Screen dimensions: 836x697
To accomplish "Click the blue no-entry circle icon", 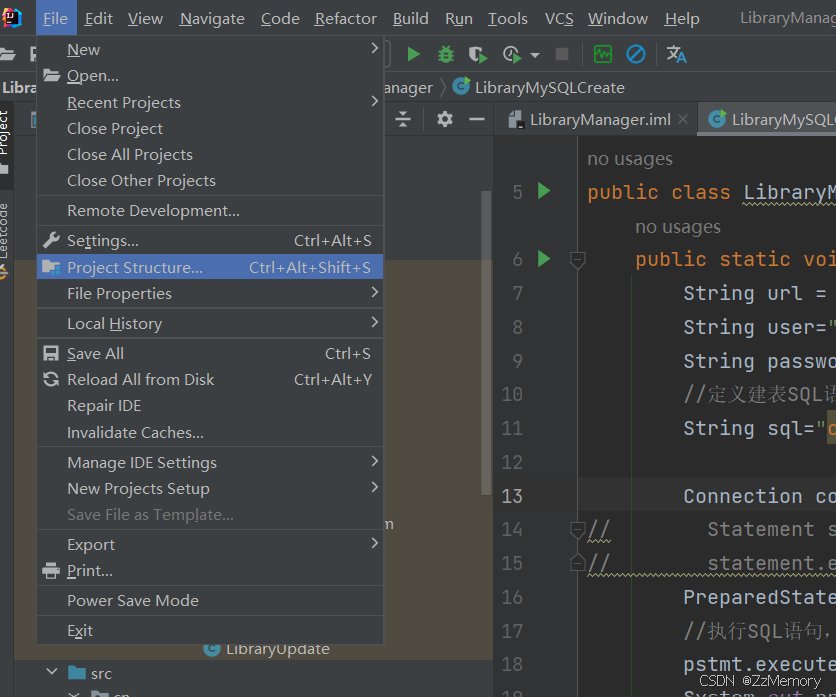I will (x=636, y=54).
